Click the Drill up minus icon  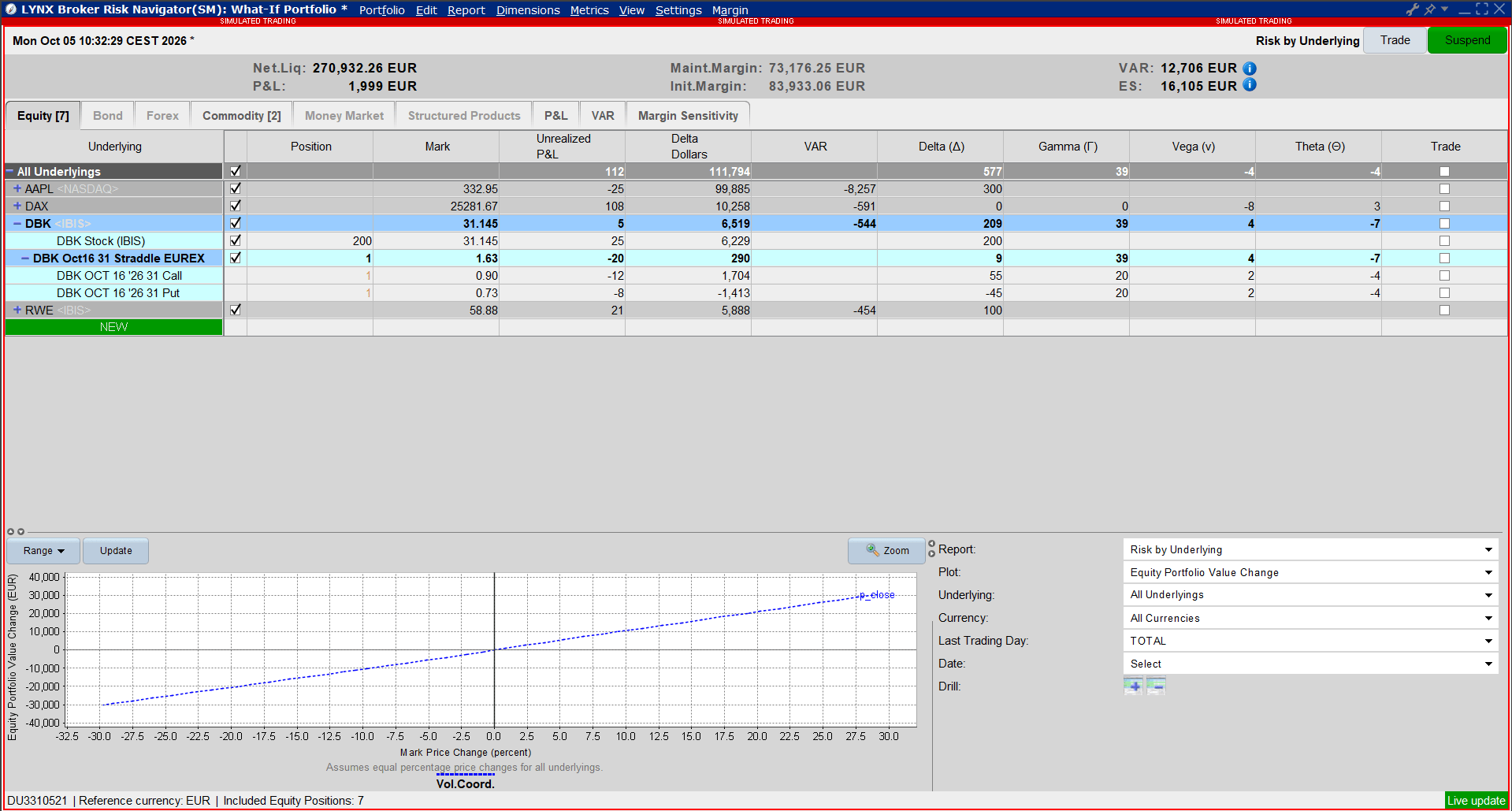coord(1156,686)
